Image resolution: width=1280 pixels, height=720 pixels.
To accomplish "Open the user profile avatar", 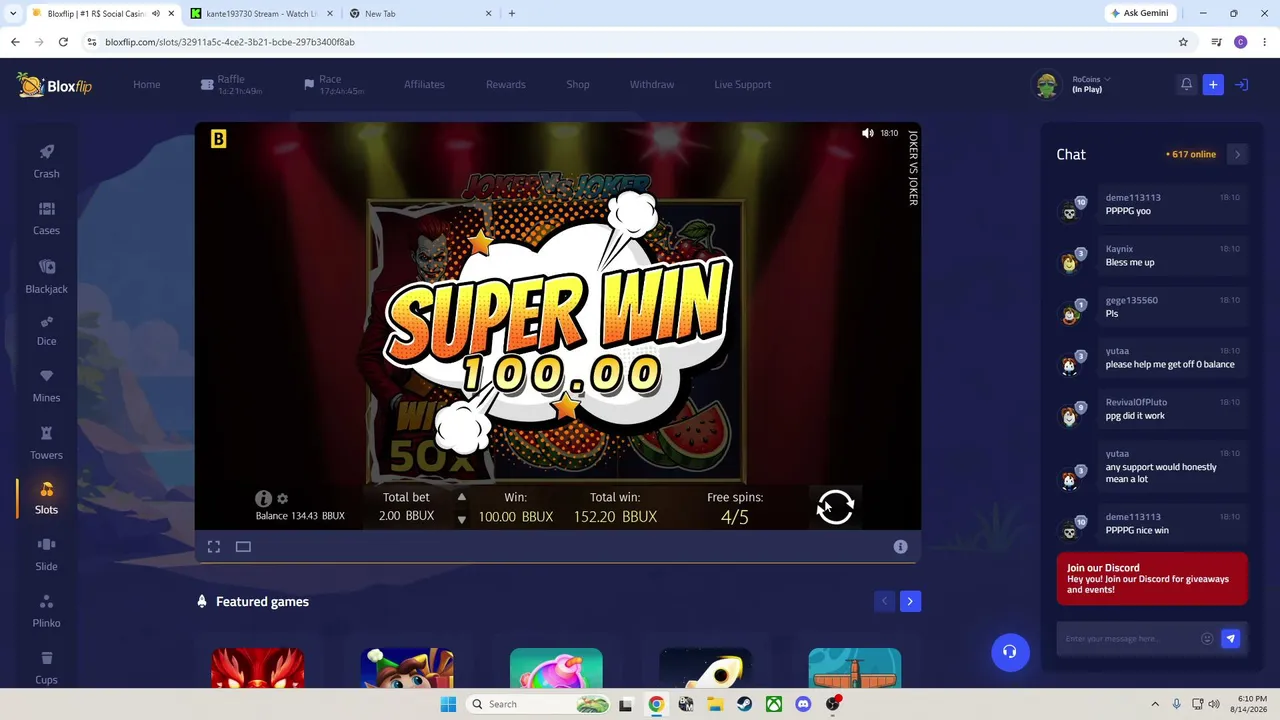I will pos(1047,85).
